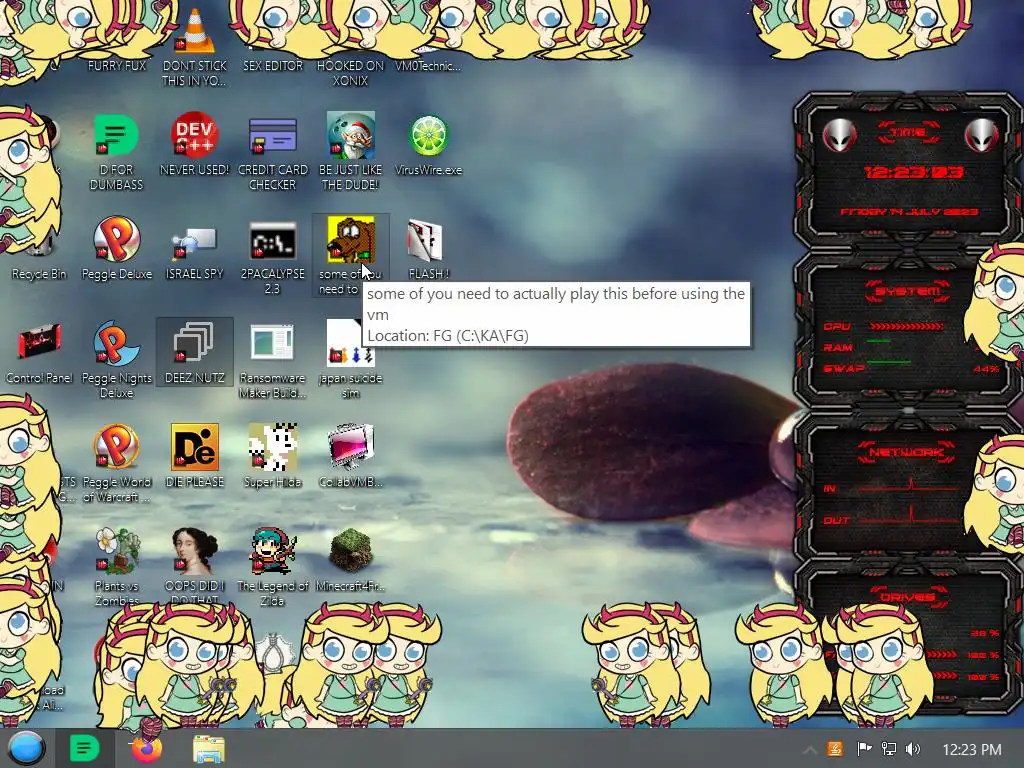Click the red 12:23 digital time in the TIME gadget
Image resolution: width=1024 pixels, height=768 pixels.
tap(913, 172)
